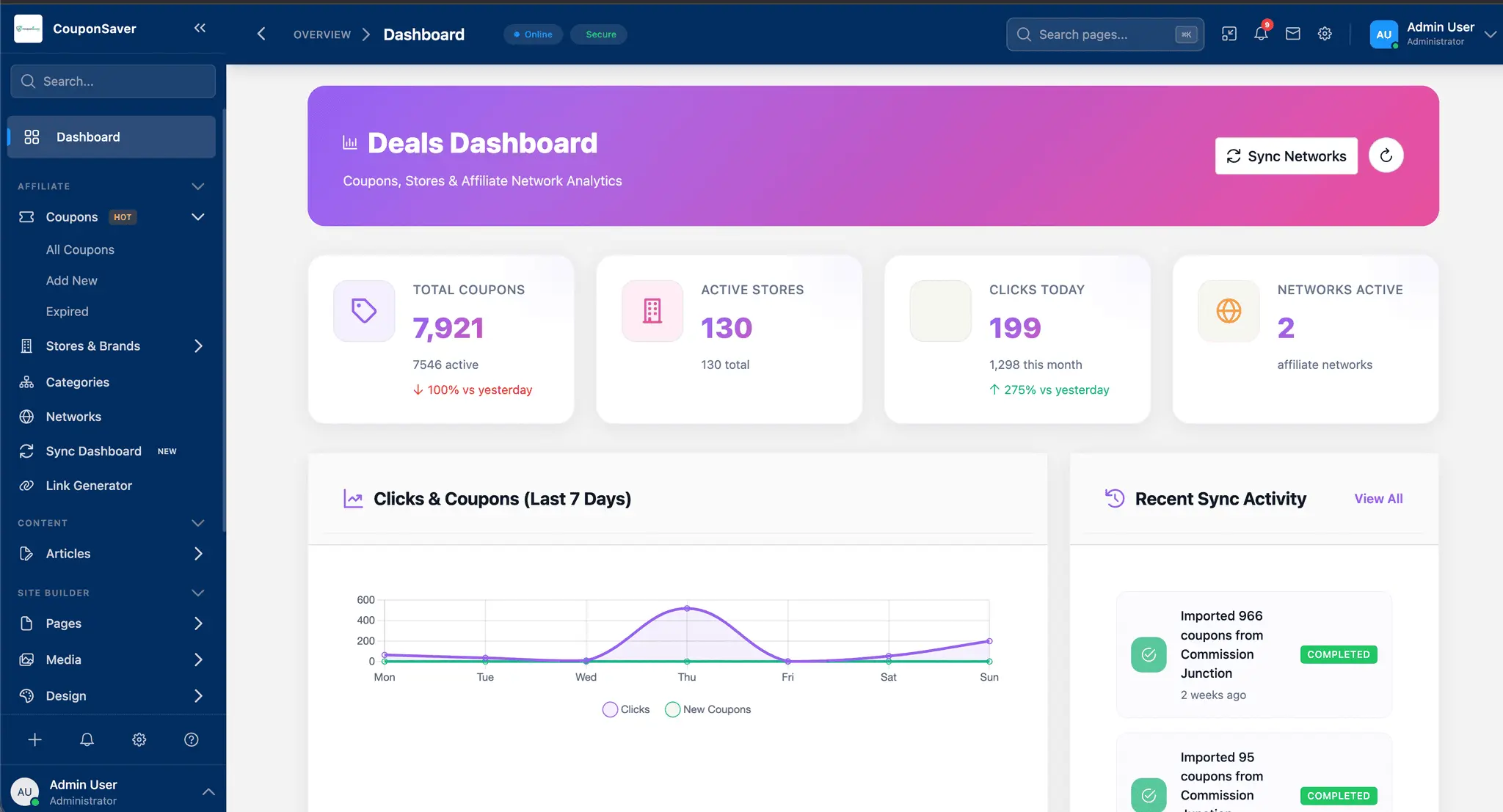The image size is (1503, 812).
Task: Open Dashboard in the sidebar
Action: [112, 136]
